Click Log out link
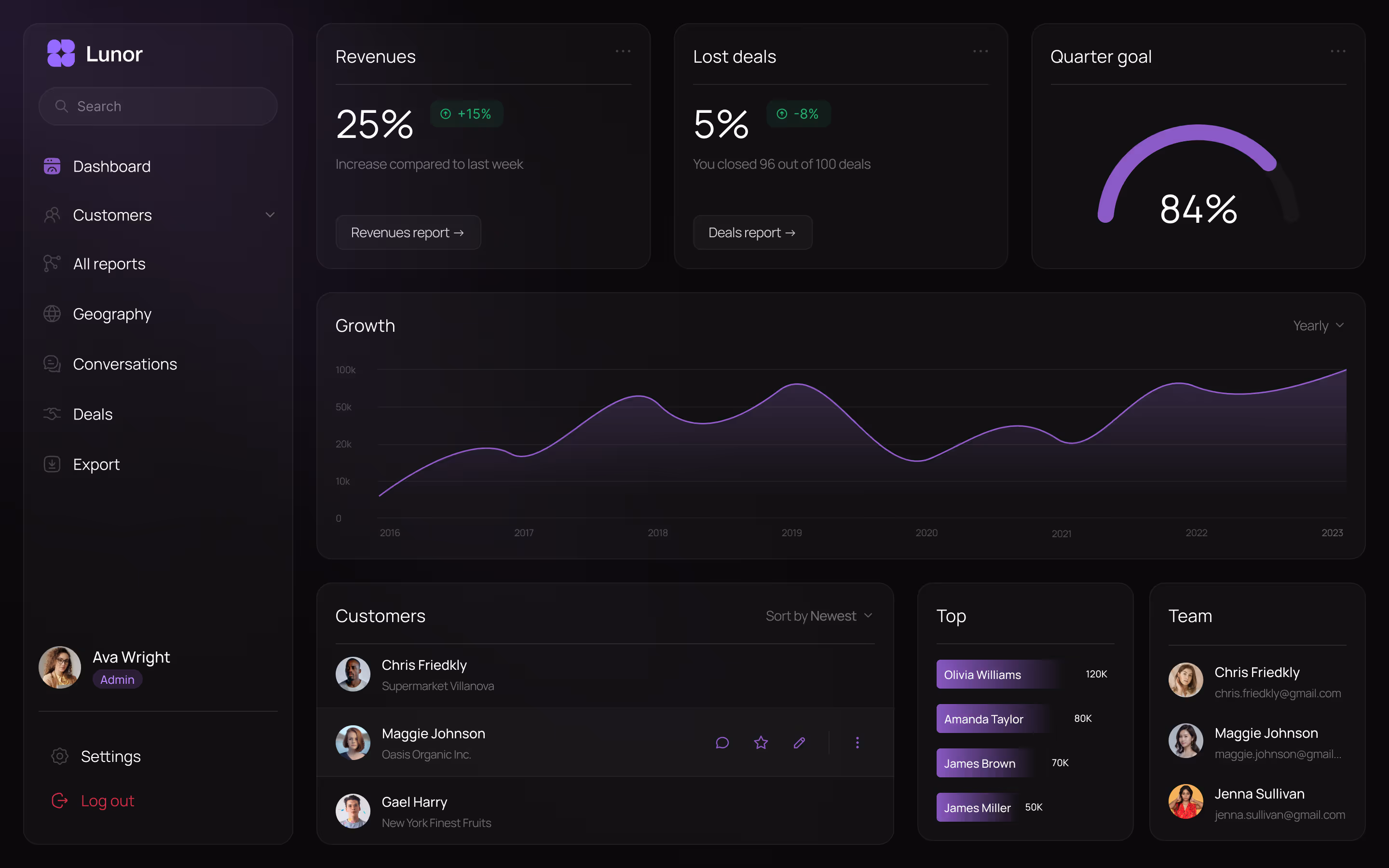Image resolution: width=1389 pixels, height=868 pixels. (108, 800)
